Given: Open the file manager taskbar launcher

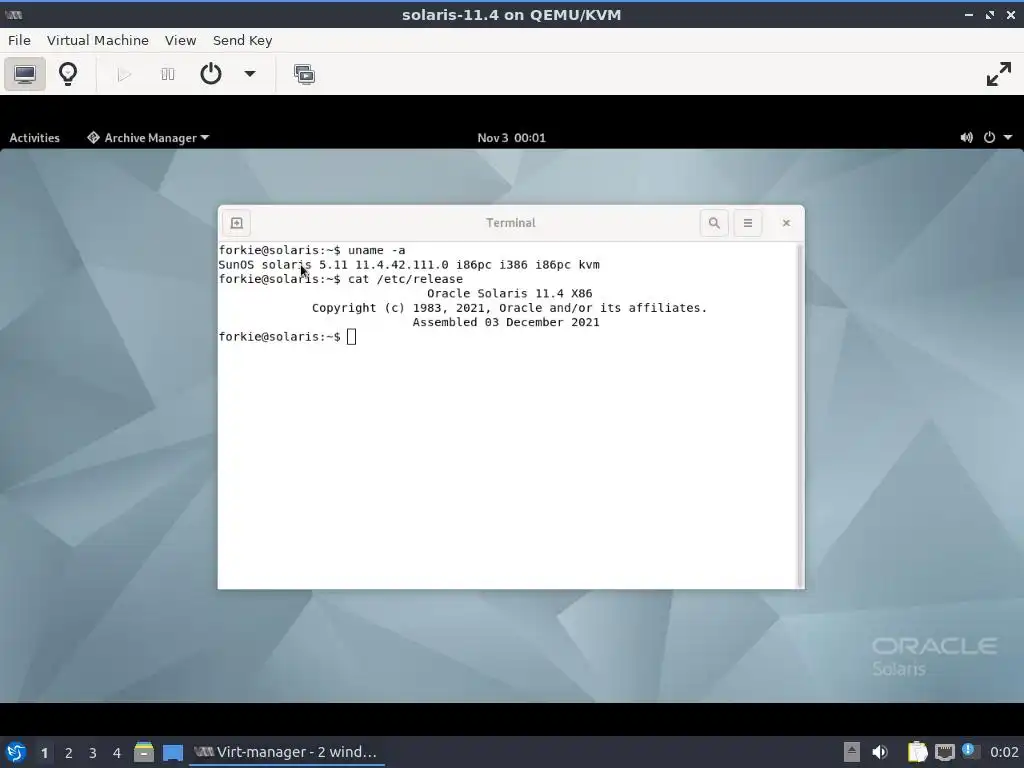Looking at the screenshot, I should (144, 752).
